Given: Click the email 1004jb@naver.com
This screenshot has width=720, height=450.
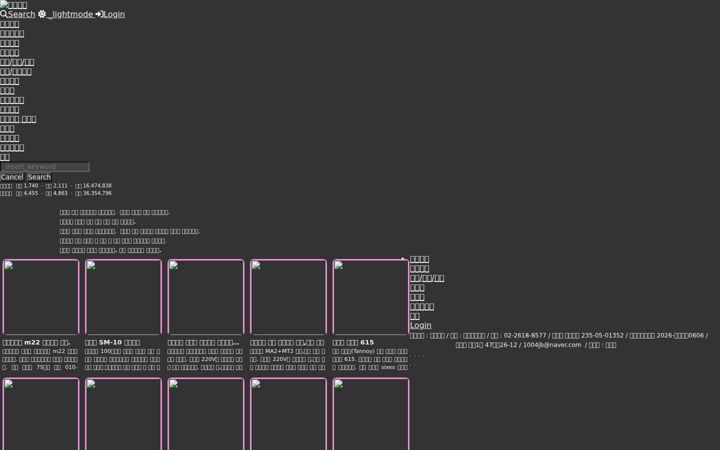Looking at the screenshot, I should pos(552,345).
